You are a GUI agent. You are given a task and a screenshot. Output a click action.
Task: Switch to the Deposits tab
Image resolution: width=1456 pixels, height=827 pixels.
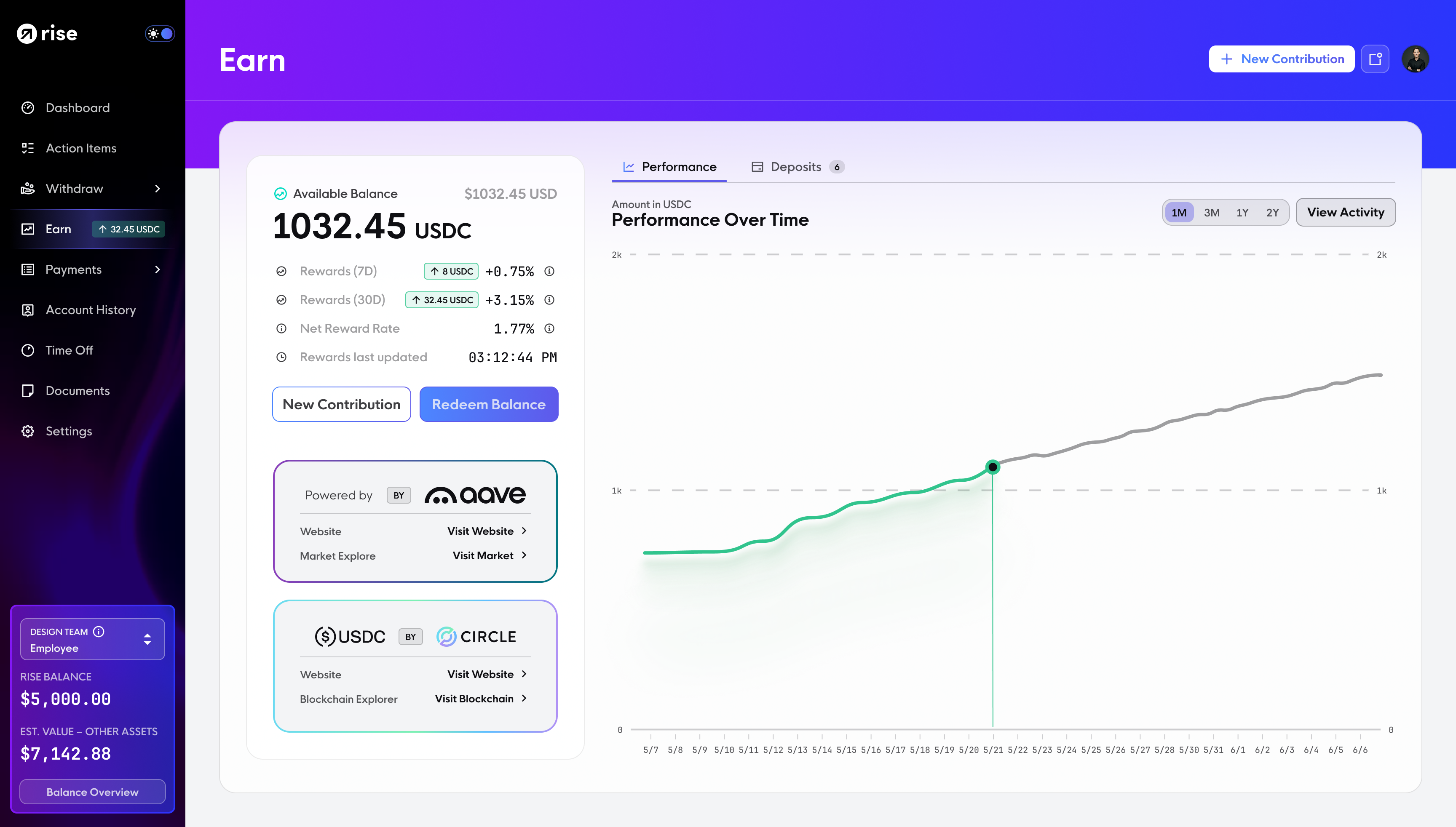pos(796,167)
